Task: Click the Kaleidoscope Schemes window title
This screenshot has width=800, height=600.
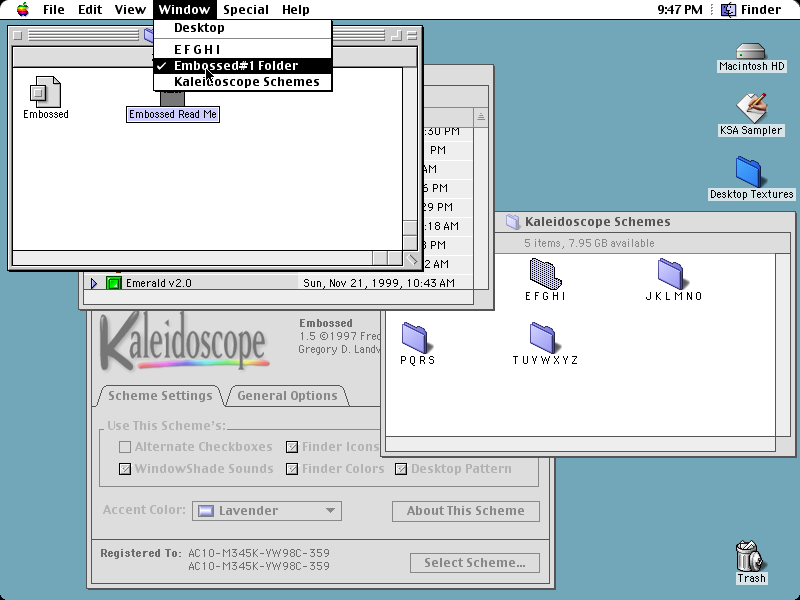Action: [x=597, y=221]
